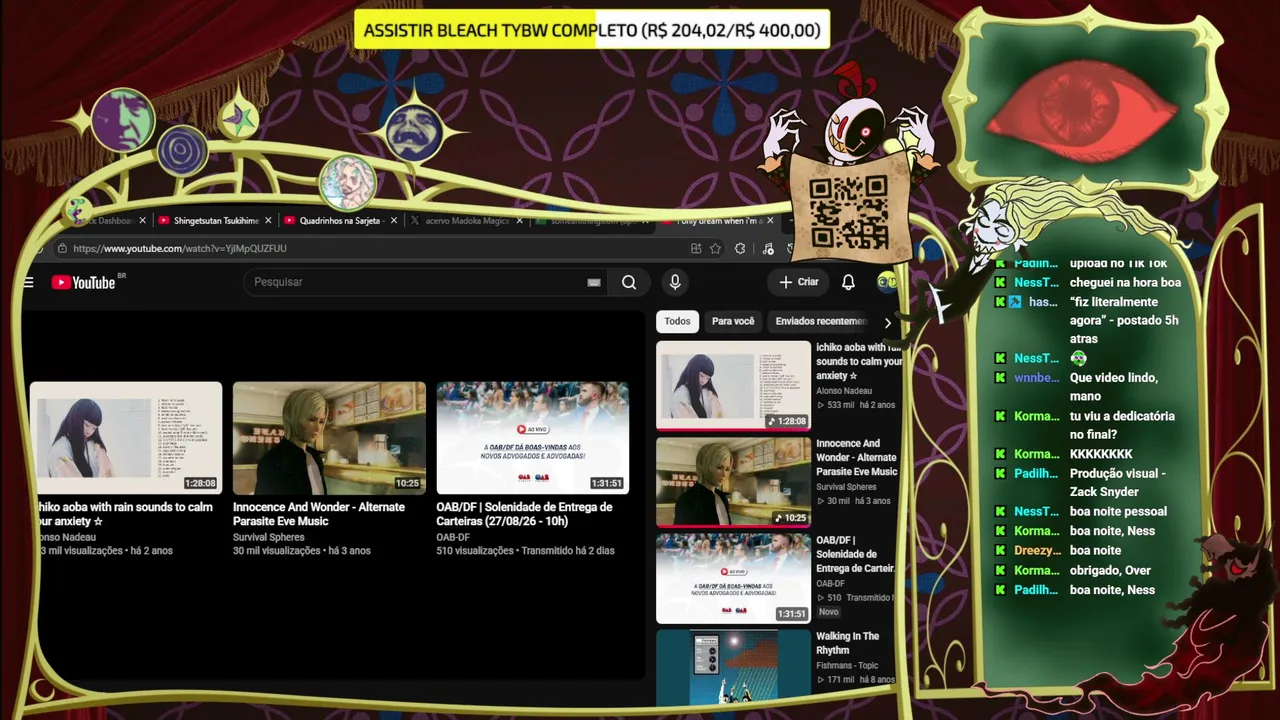
Task: Click '510 visualizações' under OAB/DF end-screen video
Action: pos(474,551)
